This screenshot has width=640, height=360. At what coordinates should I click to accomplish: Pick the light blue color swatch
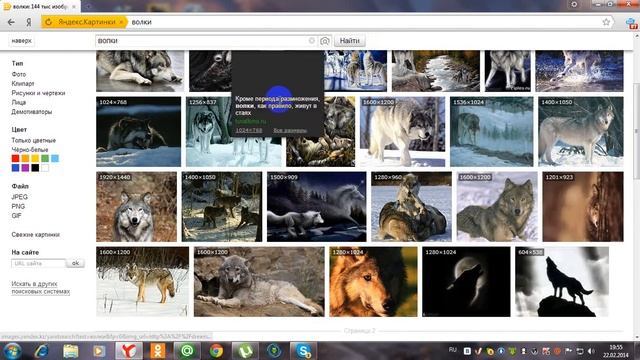pos(55,158)
